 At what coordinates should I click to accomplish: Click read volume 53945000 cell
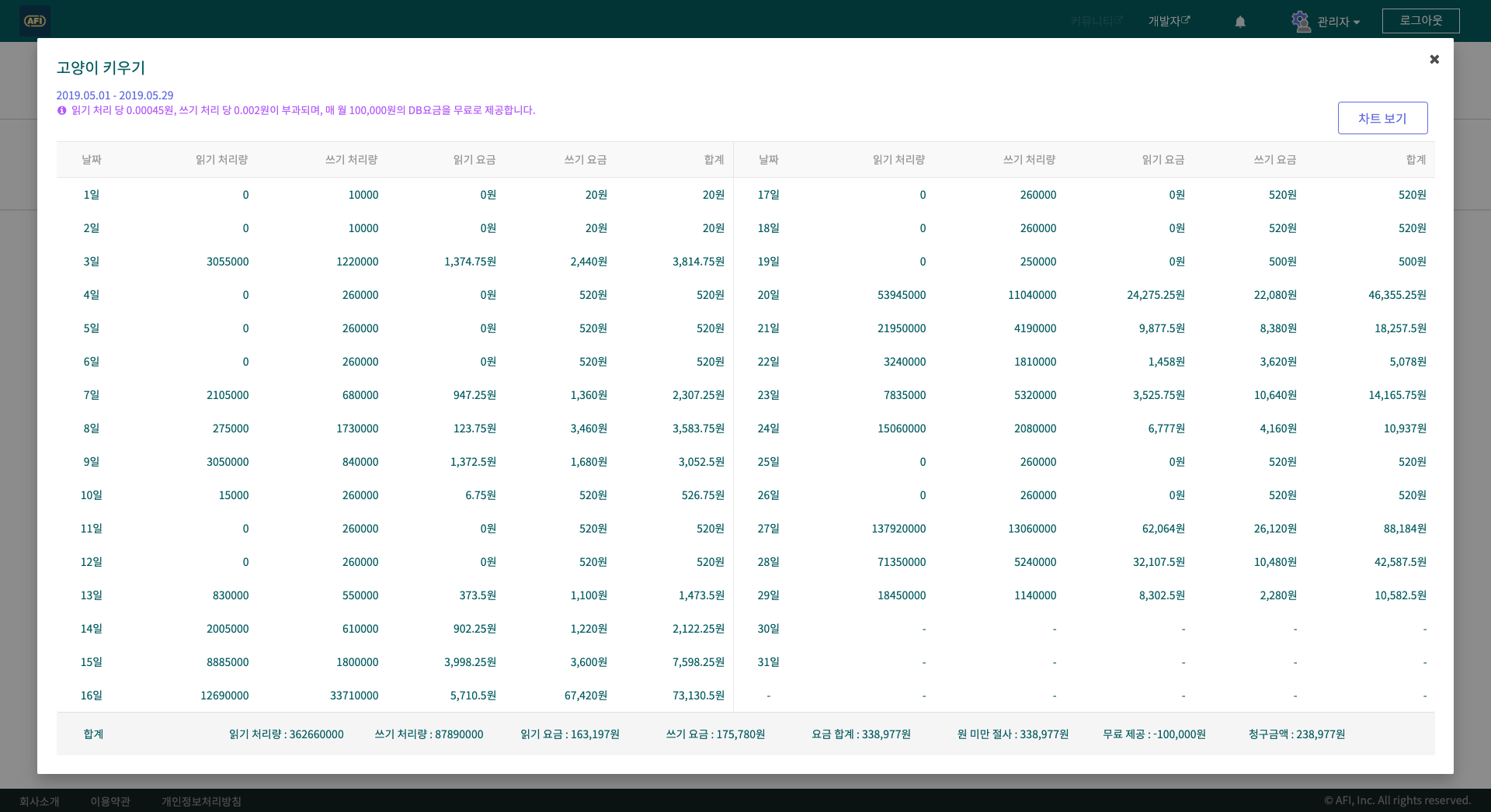(x=902, y=295)
